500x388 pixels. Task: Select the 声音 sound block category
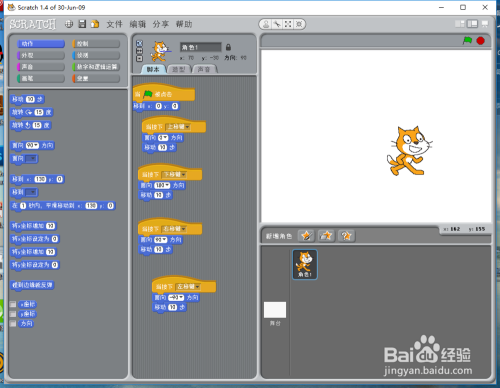coord(41,67)
